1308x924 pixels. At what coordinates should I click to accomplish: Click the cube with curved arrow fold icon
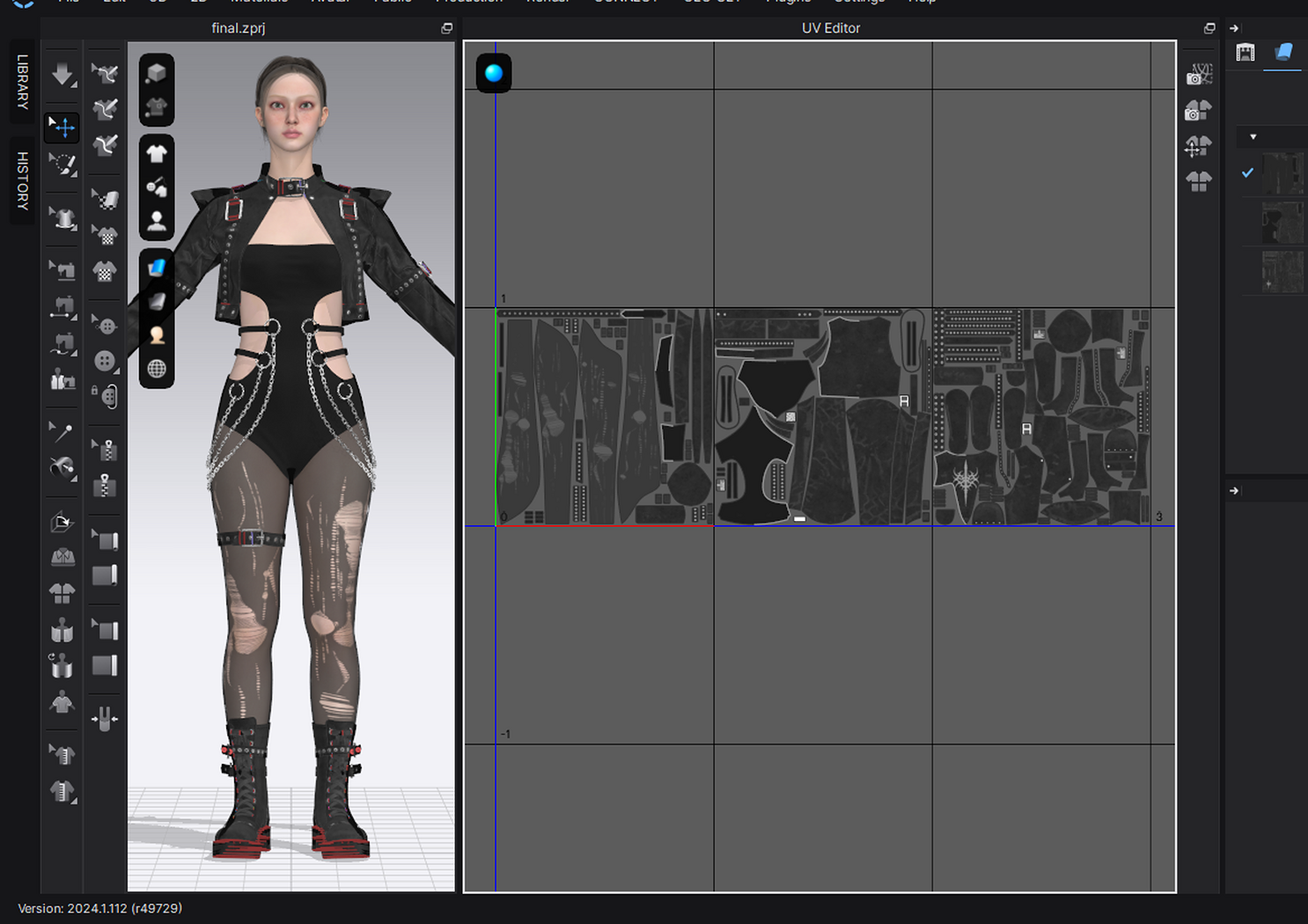[62, 522]
